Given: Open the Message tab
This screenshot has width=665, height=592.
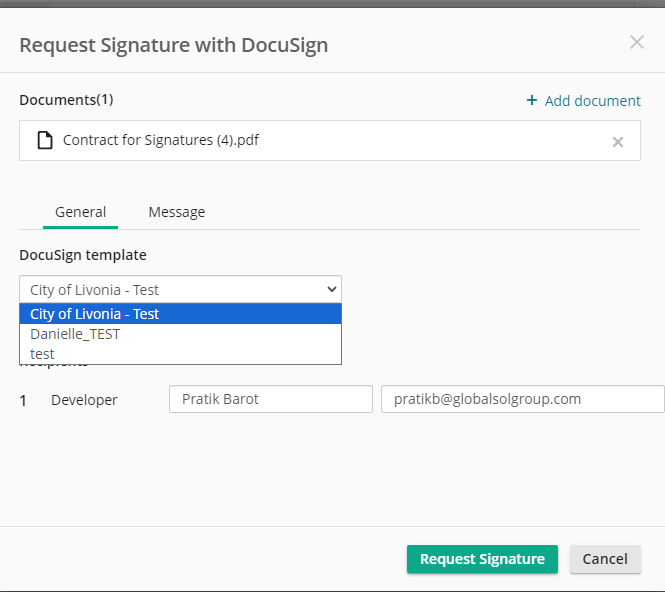Looking at the screenshot, I should coord(177,212).
